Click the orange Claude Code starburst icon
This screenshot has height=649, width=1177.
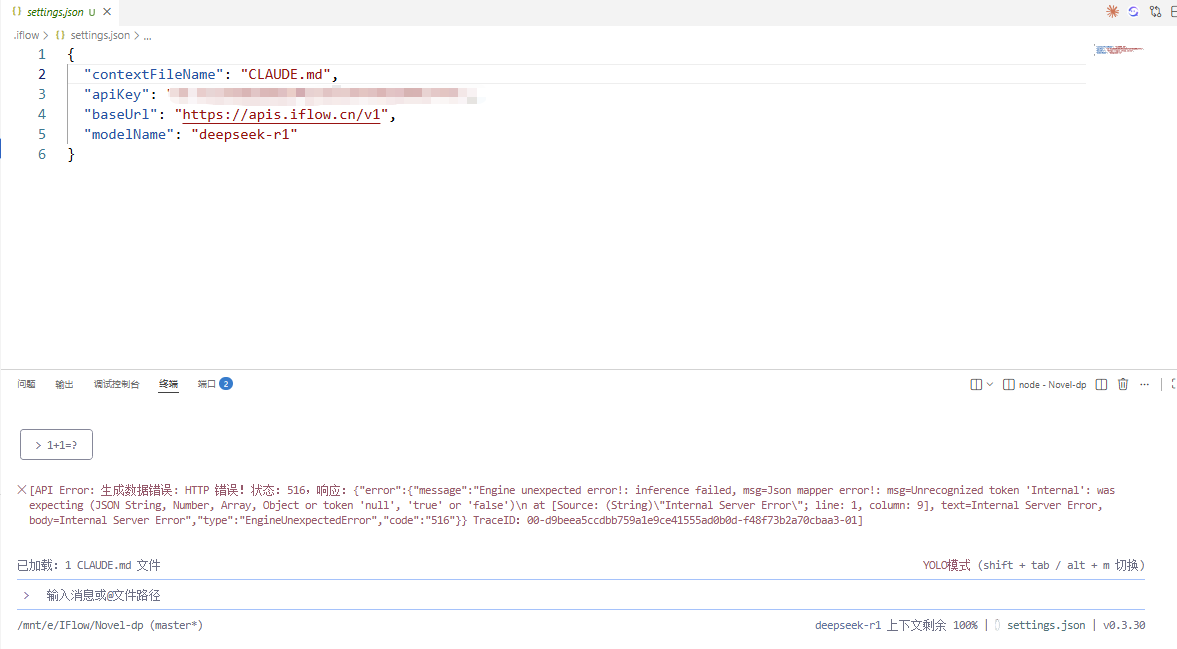click(1112, 12)
